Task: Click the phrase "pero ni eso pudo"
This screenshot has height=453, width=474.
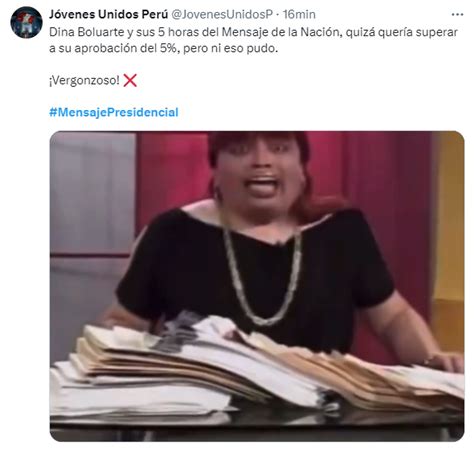Action: pyautogui.click(x=230, y=49)
